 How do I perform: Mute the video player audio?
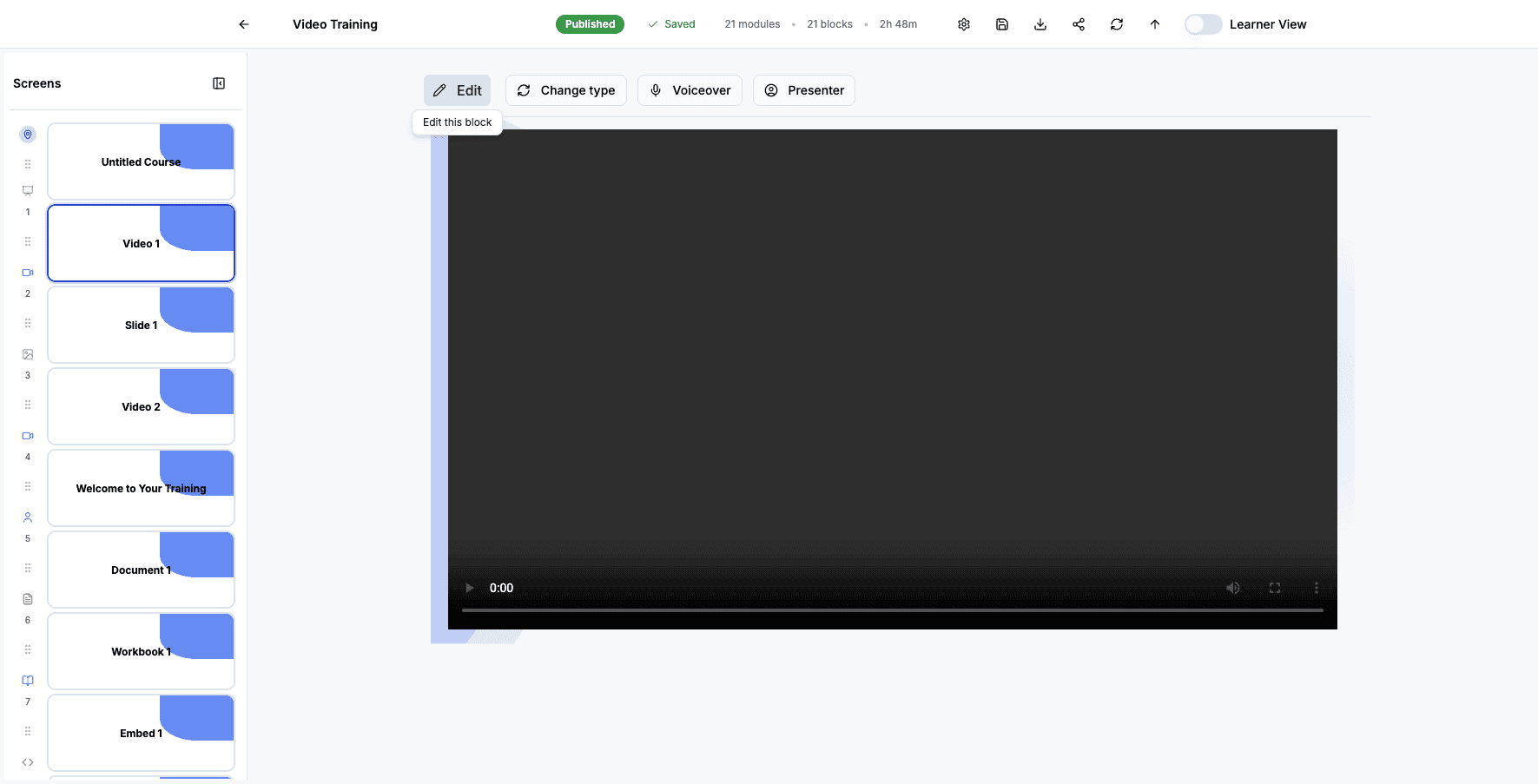pos(1233,588)
